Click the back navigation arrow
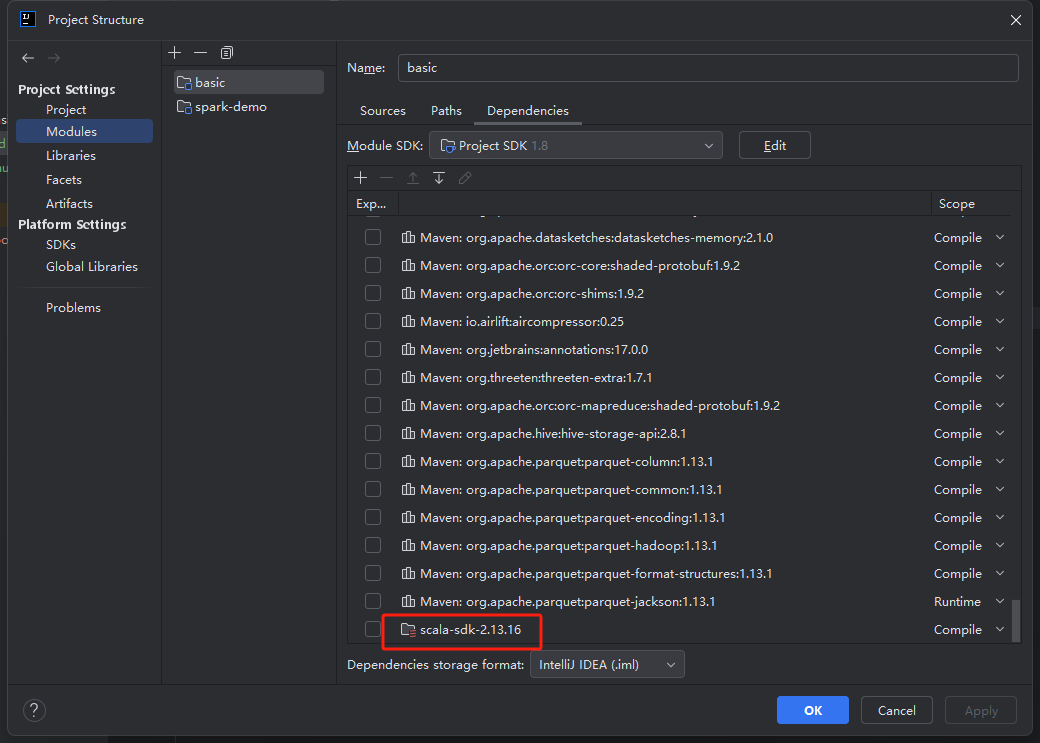Screen dimensions: 1040x743 28,58
